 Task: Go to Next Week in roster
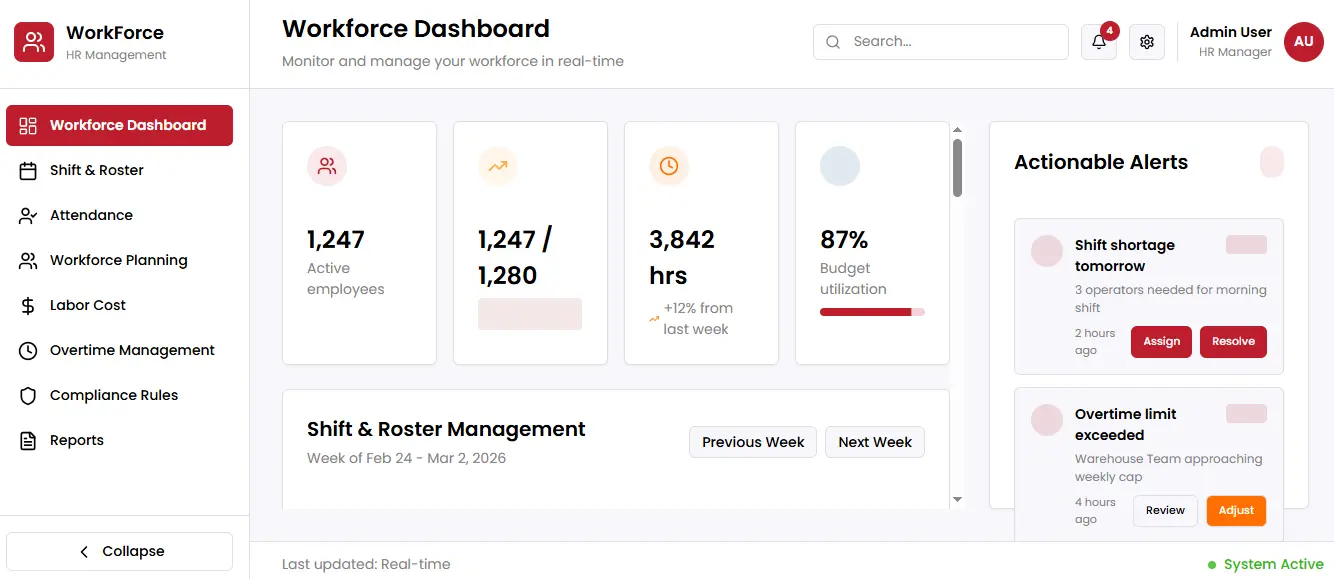(874, 442)
